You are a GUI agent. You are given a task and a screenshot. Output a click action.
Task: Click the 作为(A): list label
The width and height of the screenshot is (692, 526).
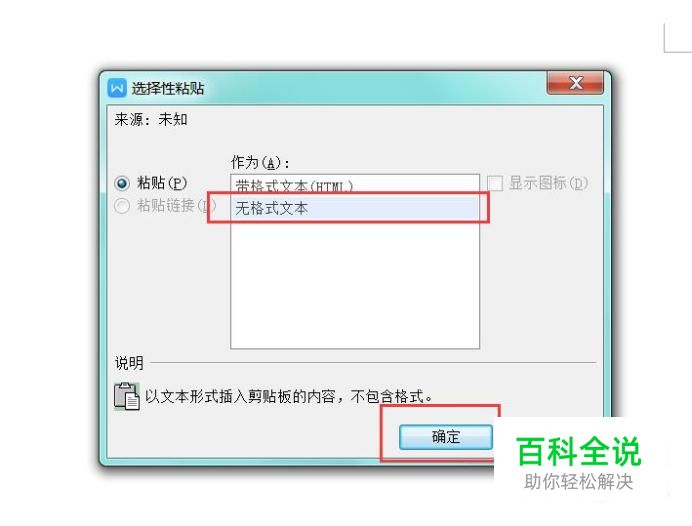point(260,162)
